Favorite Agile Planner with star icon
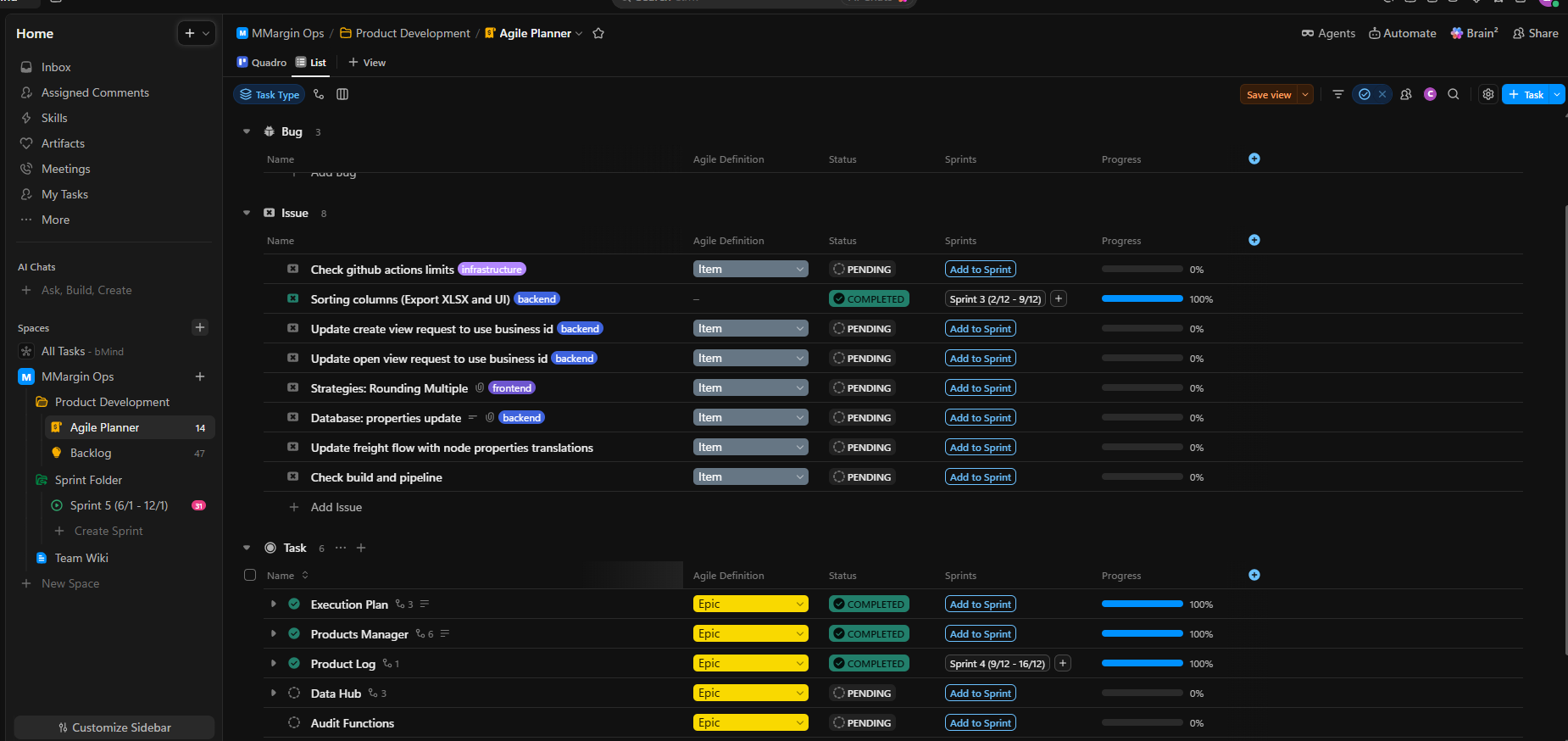This screenshot has height=741, width=1568. 598,33
